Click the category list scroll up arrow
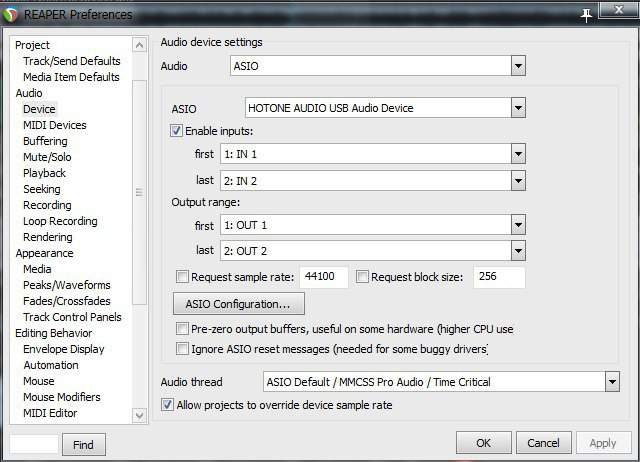Screen dimensions: 640x462 tap(139, 44)
